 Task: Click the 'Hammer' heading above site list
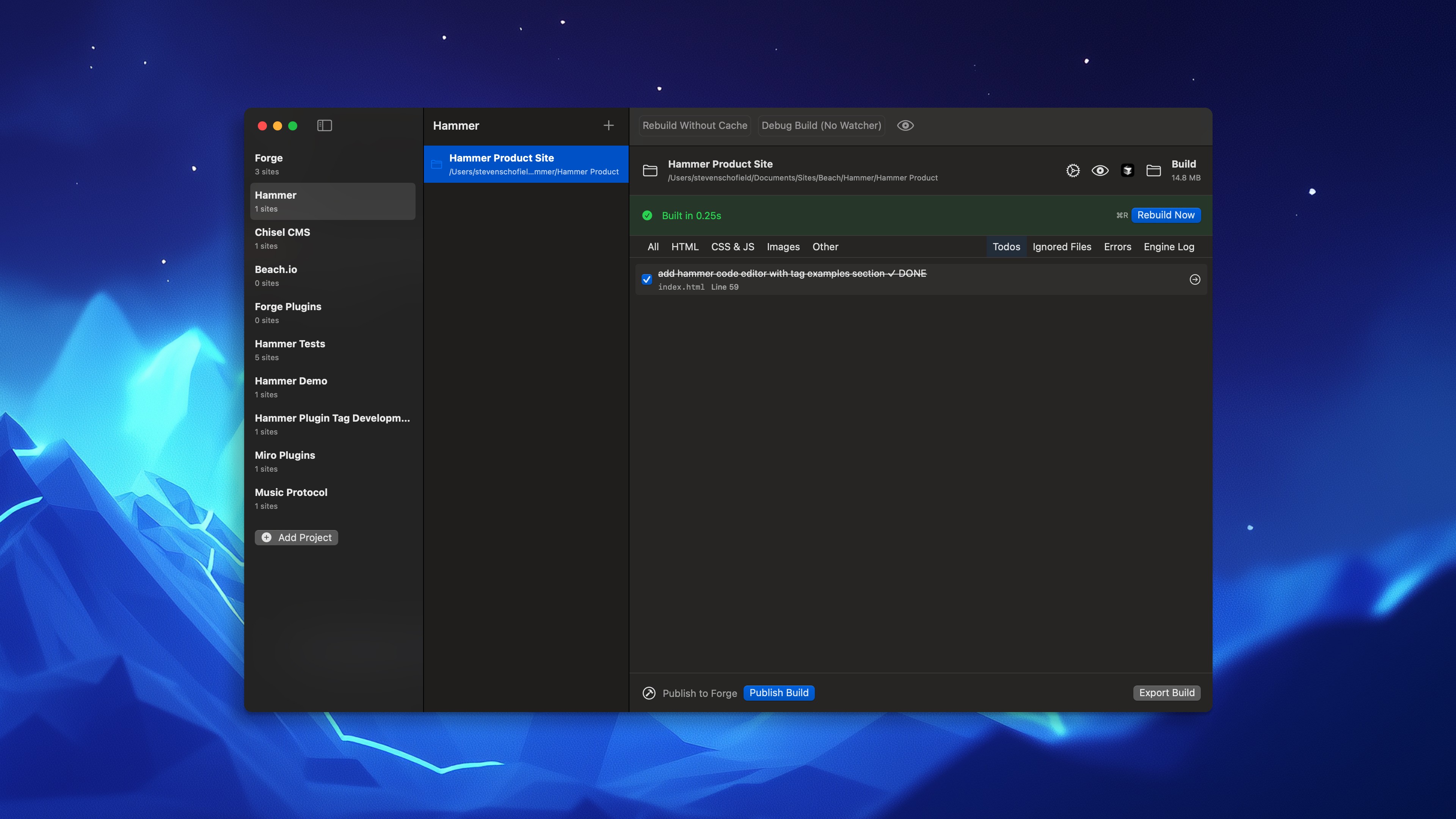[455, 126]
